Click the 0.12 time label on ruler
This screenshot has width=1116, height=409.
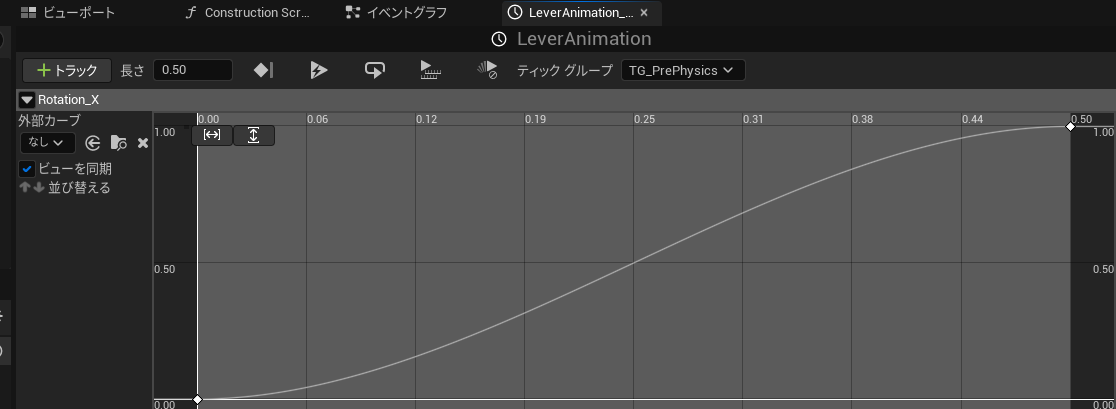tap(426, 119)
